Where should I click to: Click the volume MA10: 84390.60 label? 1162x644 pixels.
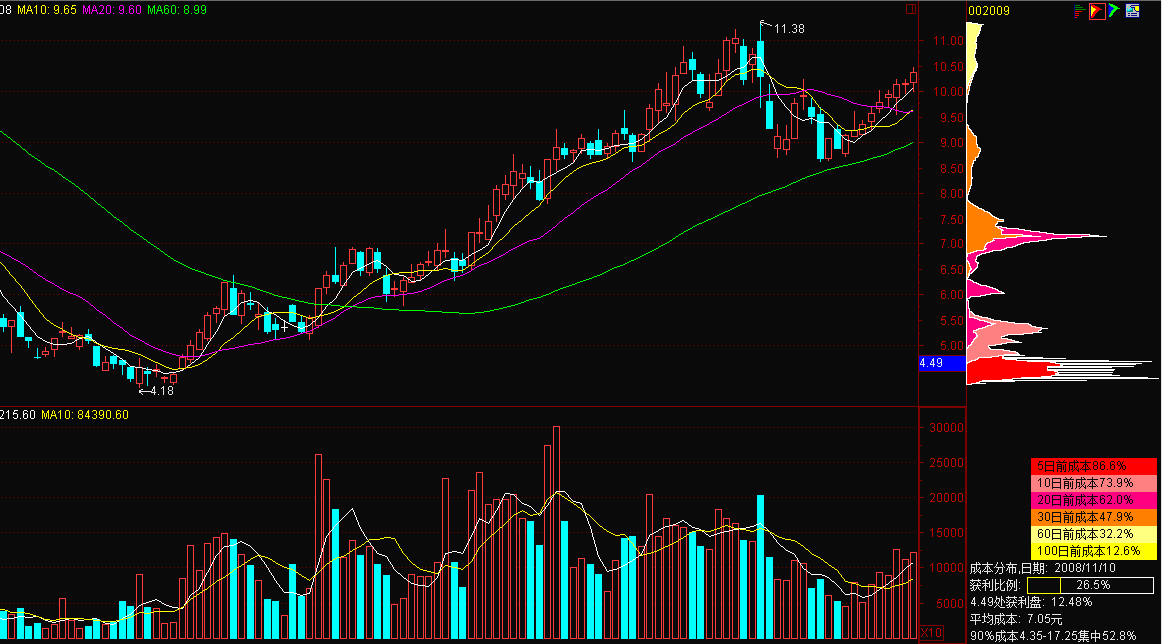tap(84, 415)
